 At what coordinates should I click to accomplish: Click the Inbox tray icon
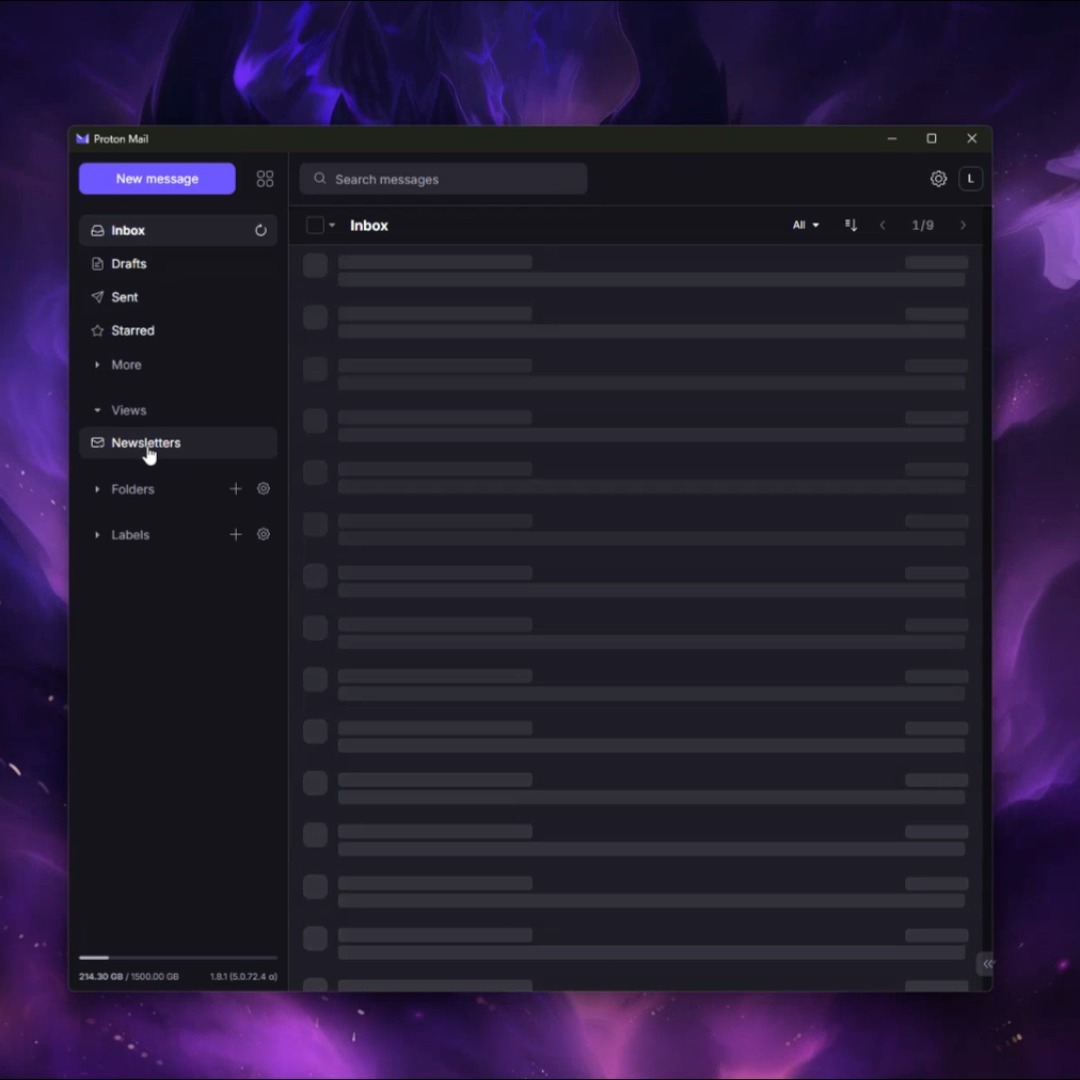click(97, 231)
